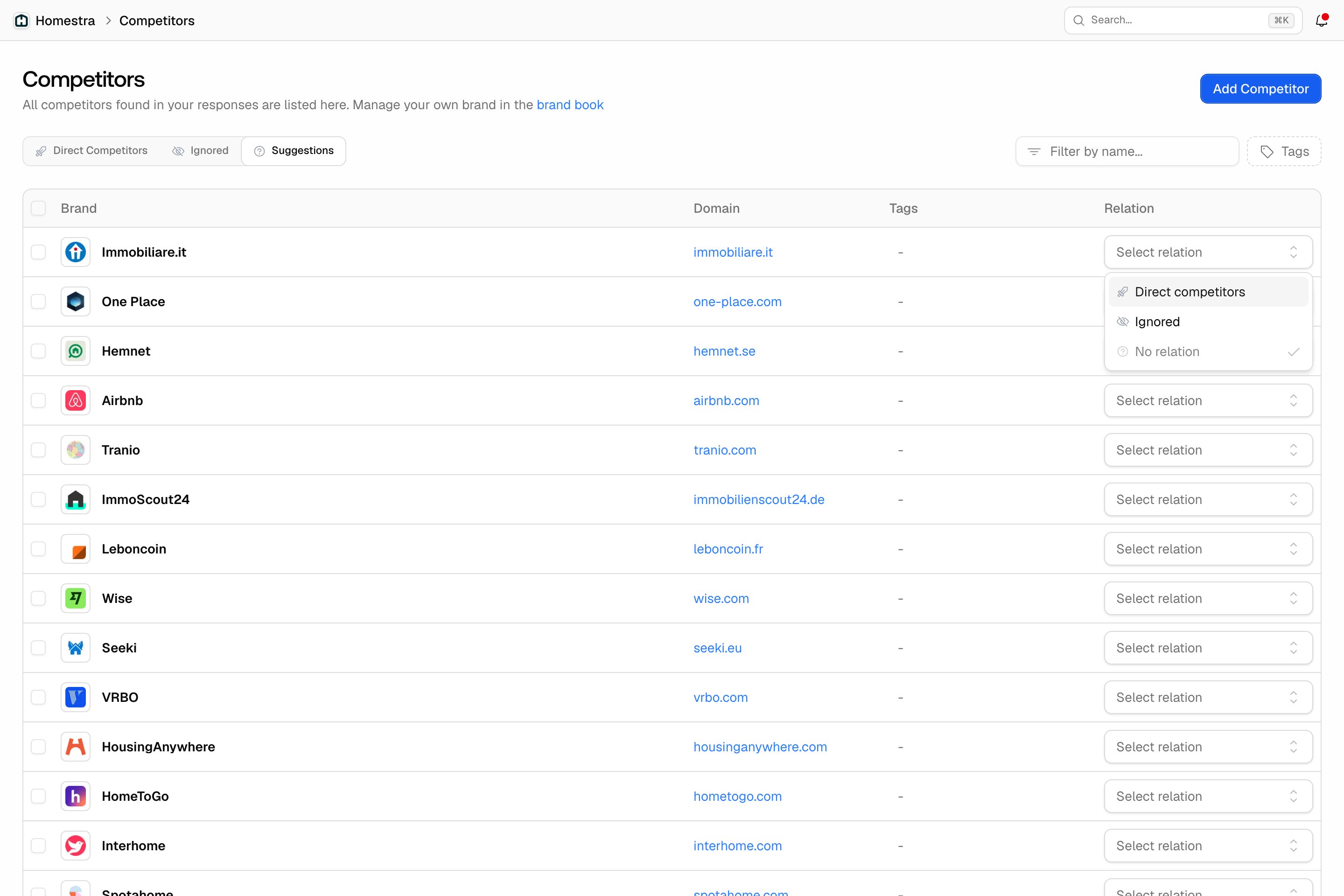Open the immobilienscout24.de domain link
Image resolution: width=1344 pixels, height=896 pixels.
[759, 499]
